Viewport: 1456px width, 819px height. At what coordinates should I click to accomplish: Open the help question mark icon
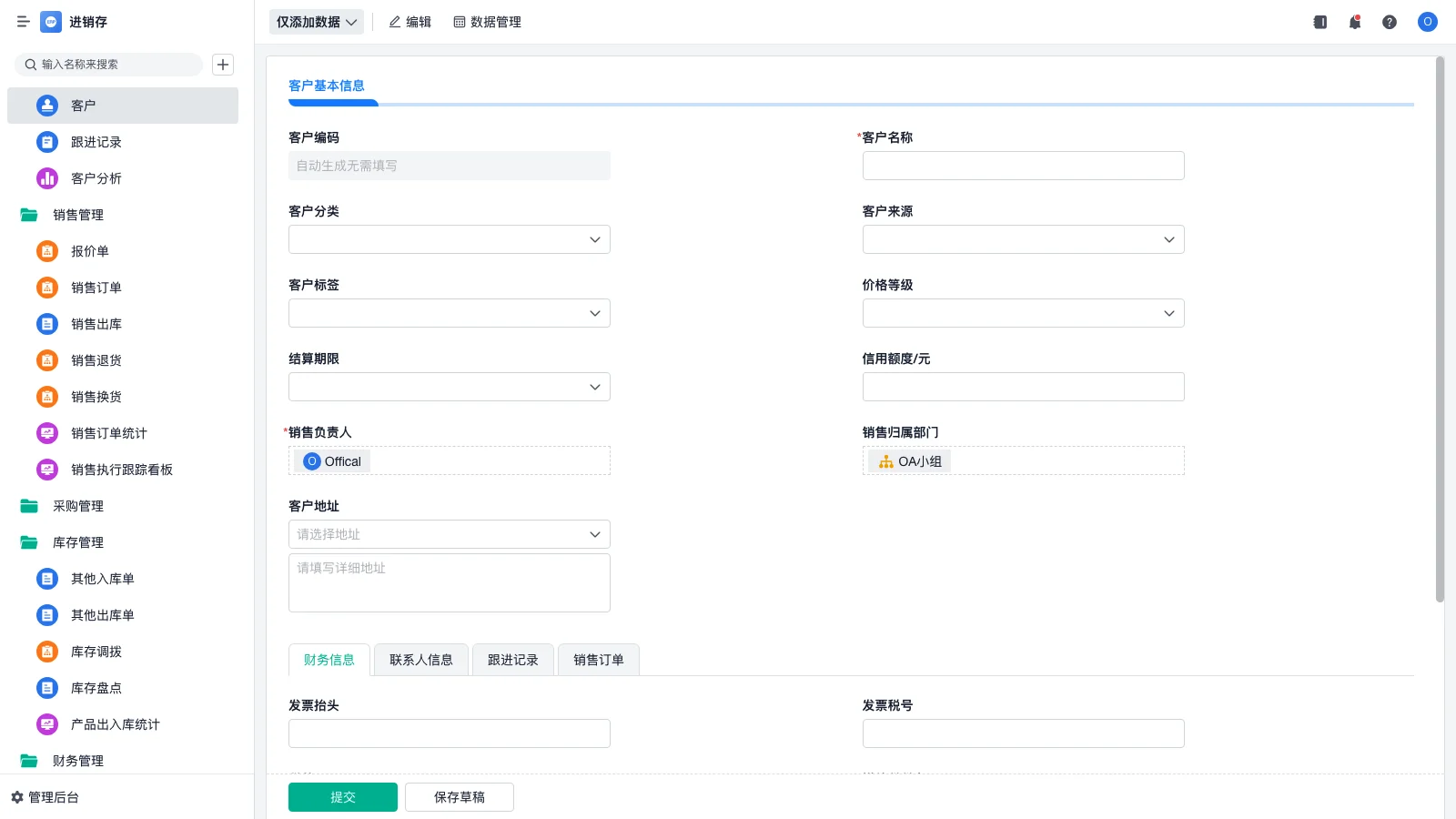pos(1390,22)
